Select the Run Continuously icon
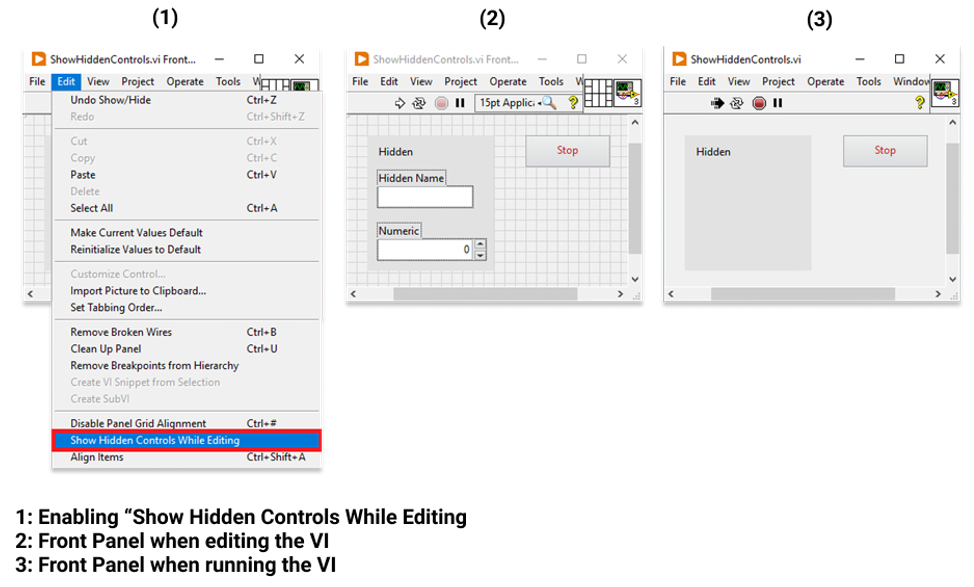 (420, 103)
